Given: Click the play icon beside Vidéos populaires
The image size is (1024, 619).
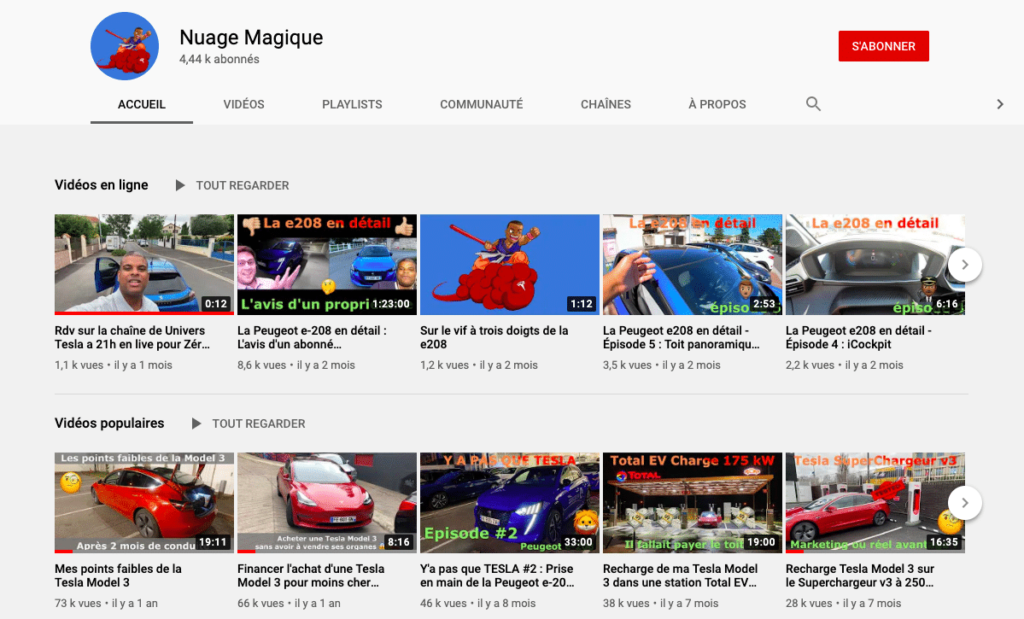Looking at the screenshot, I should [196, 424].
